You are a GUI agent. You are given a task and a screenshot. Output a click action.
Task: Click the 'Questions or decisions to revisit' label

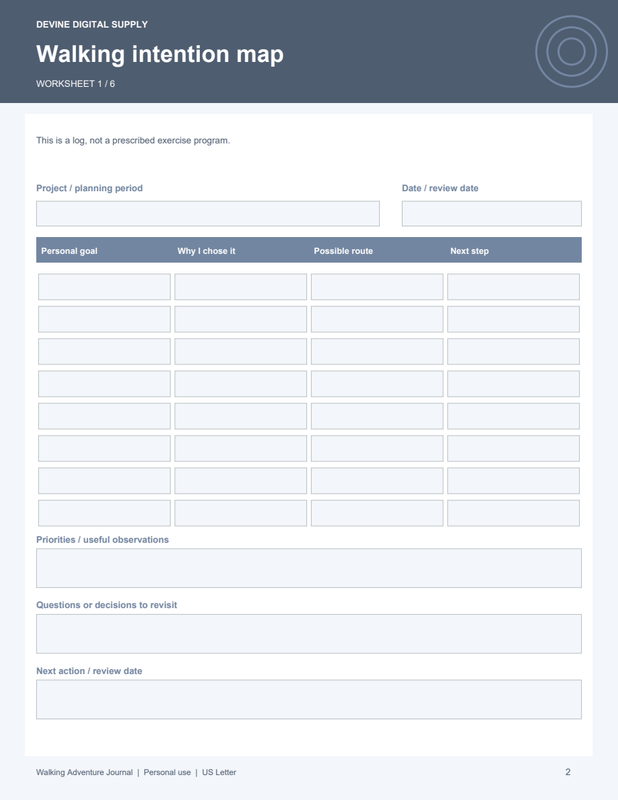tap(107, 605)
